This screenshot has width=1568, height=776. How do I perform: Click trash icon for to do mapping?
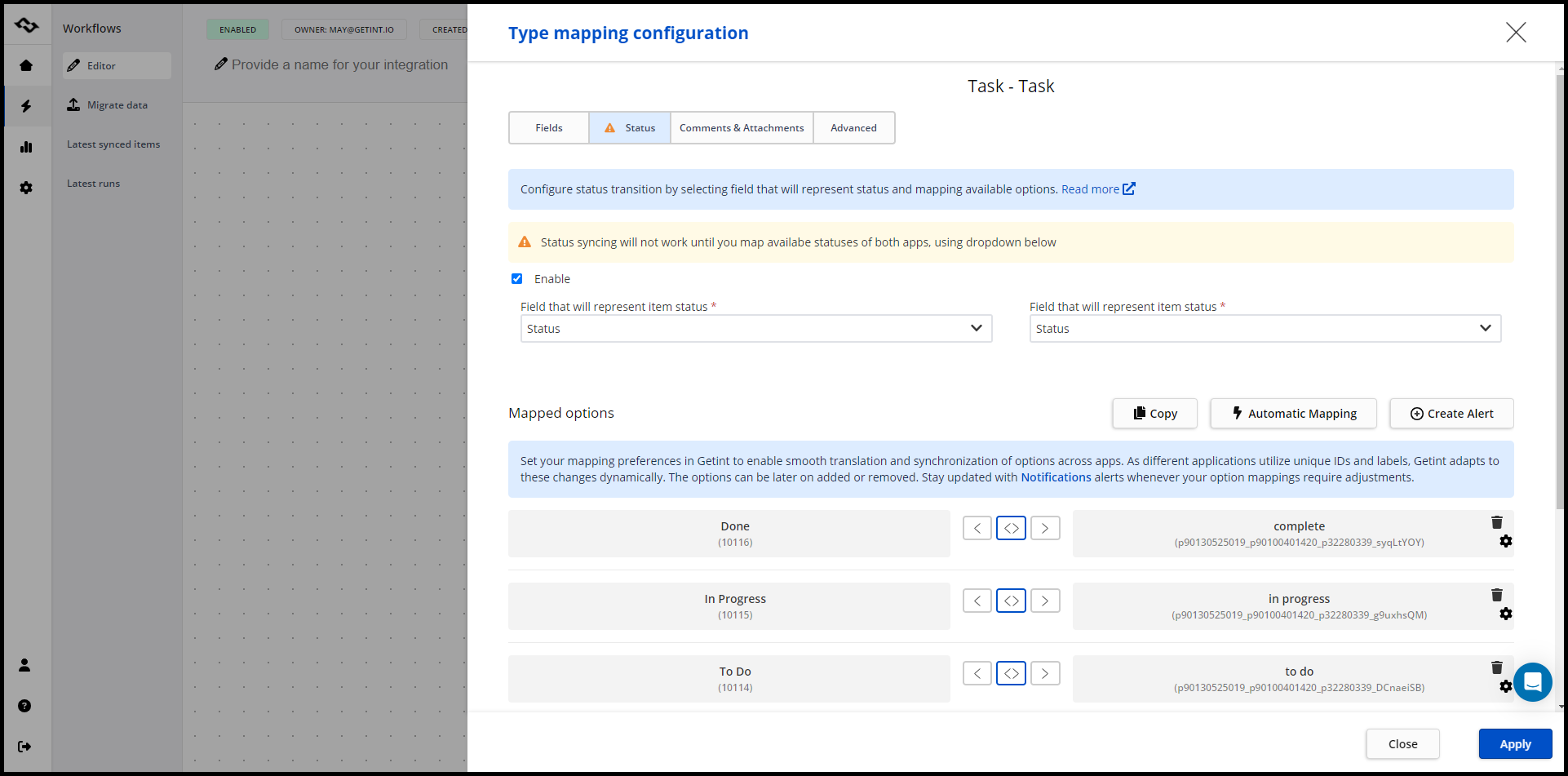(1496, 667)
